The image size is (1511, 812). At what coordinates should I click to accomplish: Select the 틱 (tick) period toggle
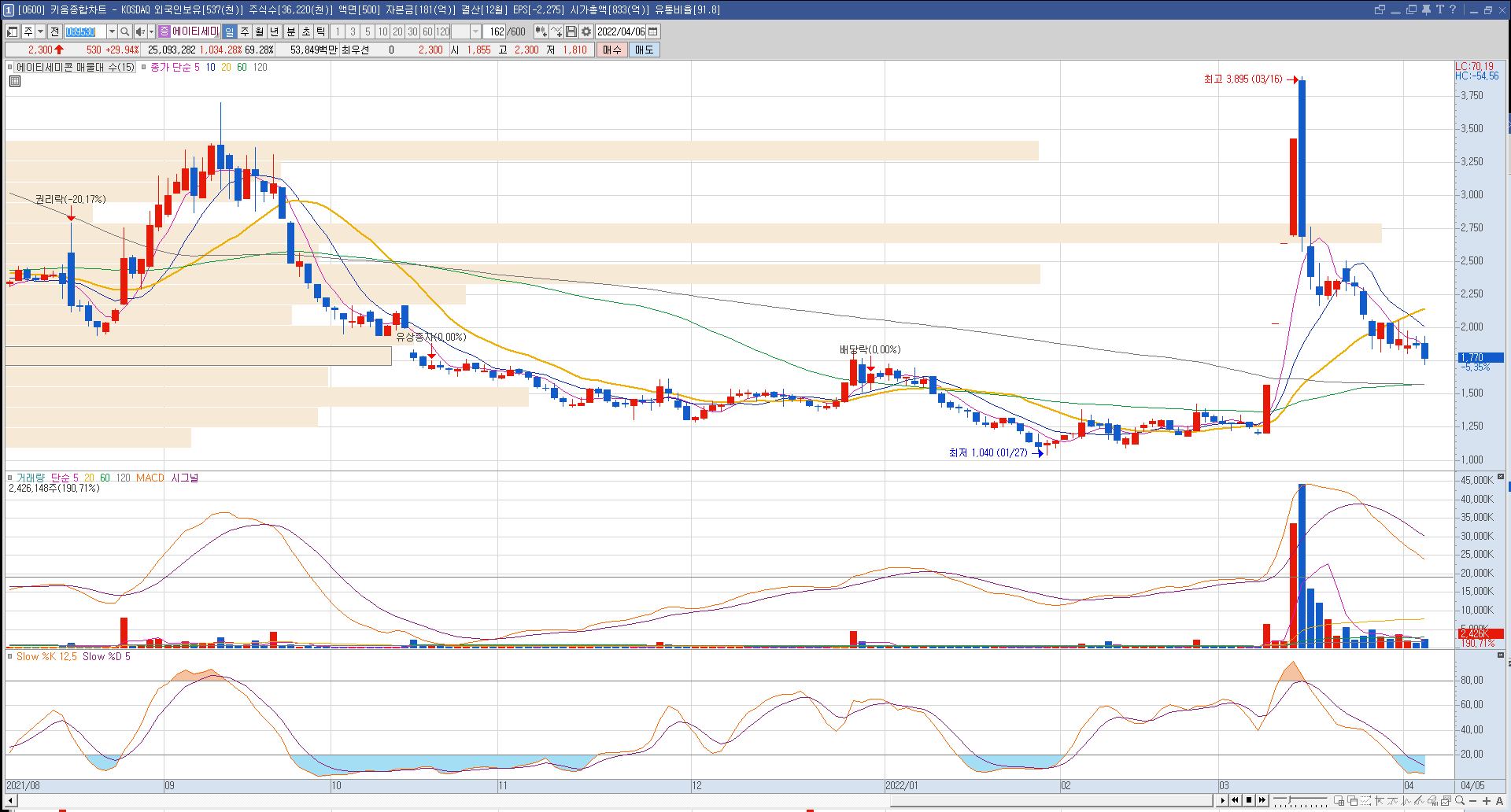pos(321,31)
